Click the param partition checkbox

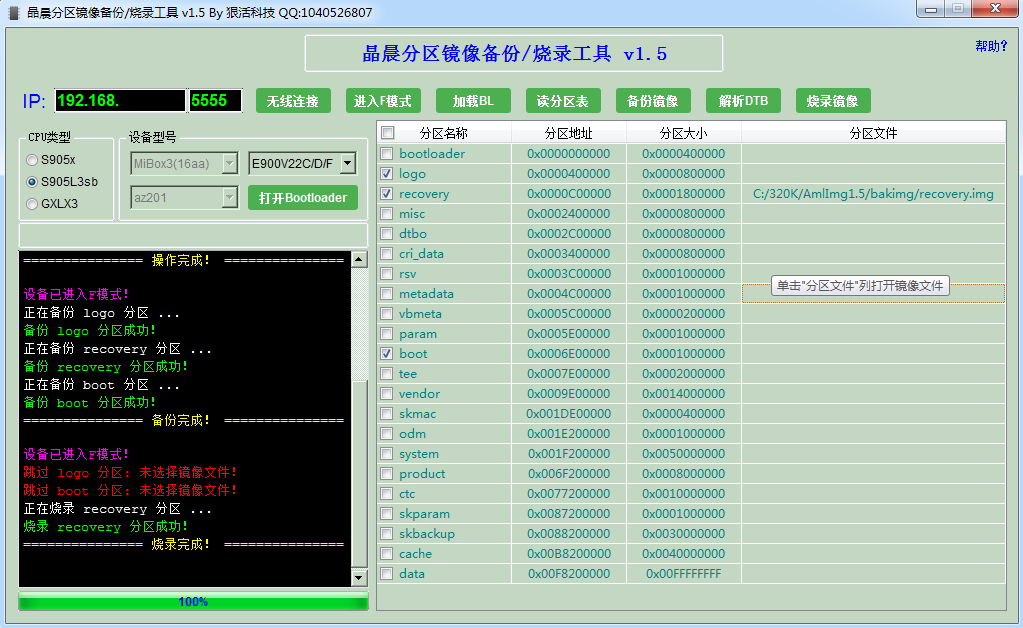[387, 334]
